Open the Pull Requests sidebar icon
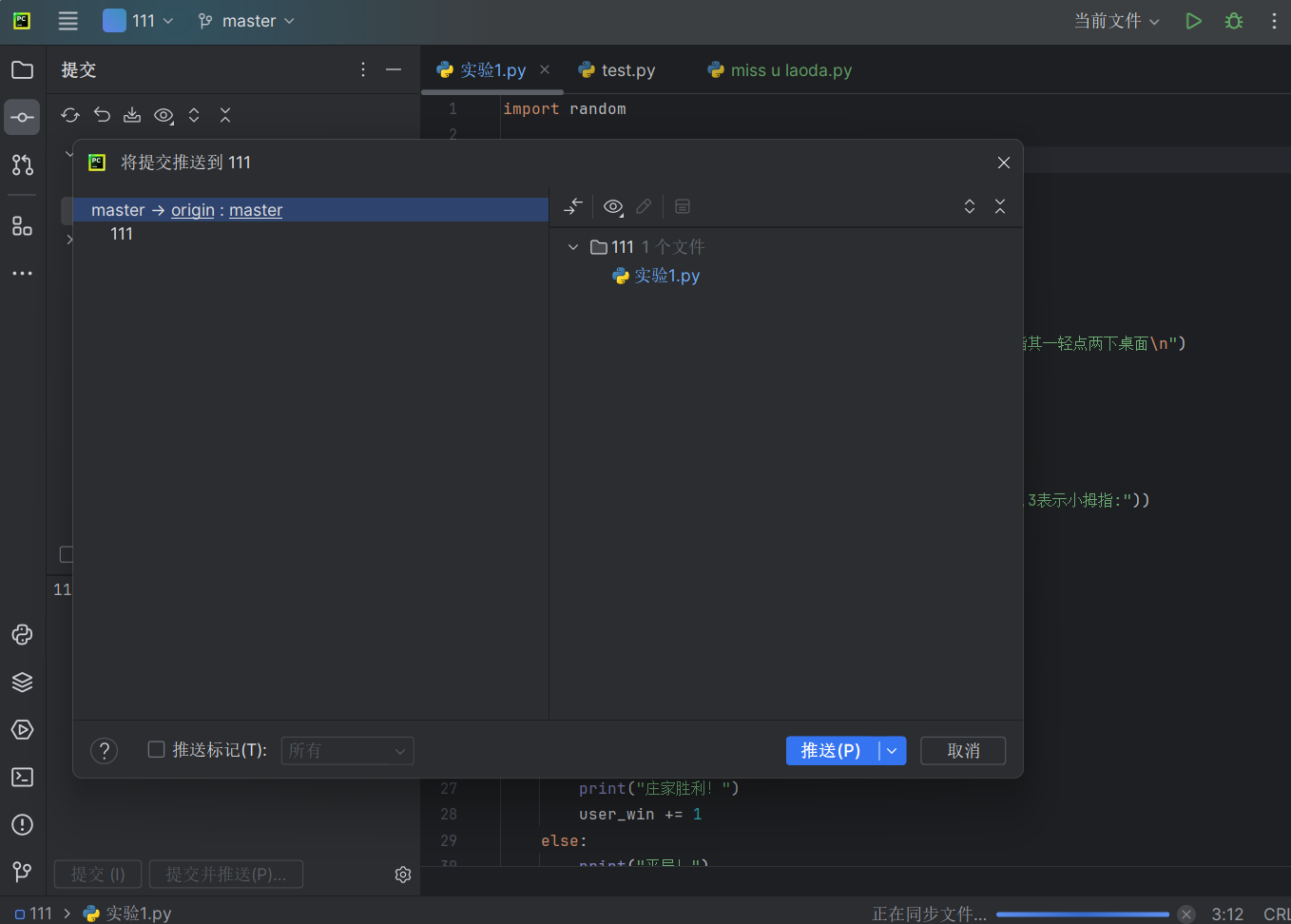1291x924 pixels. [22, 165]
